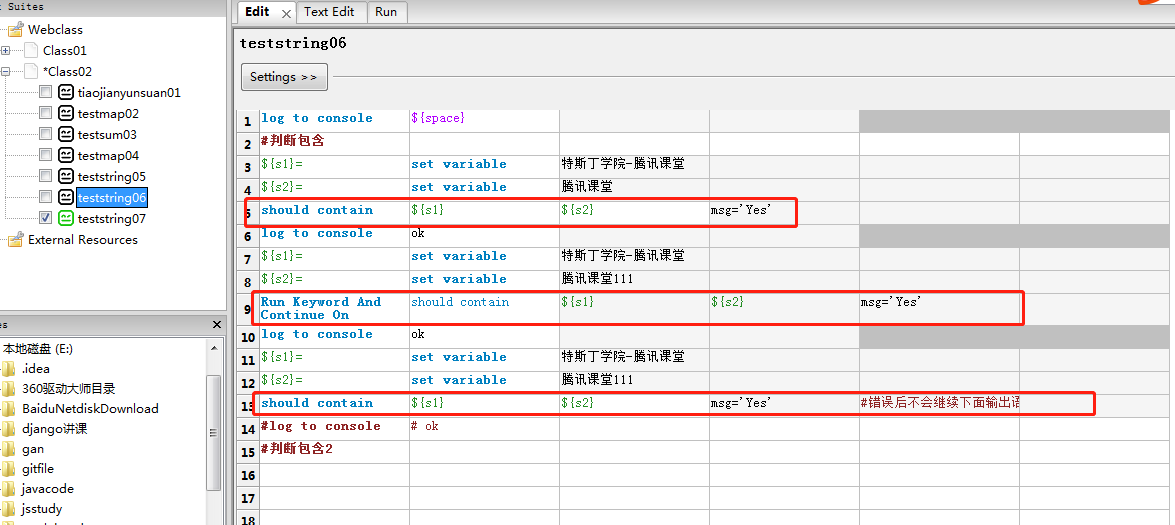Click the robot icon of testsum03
This screenshot has width=1175, height=525.
(66, 134)
